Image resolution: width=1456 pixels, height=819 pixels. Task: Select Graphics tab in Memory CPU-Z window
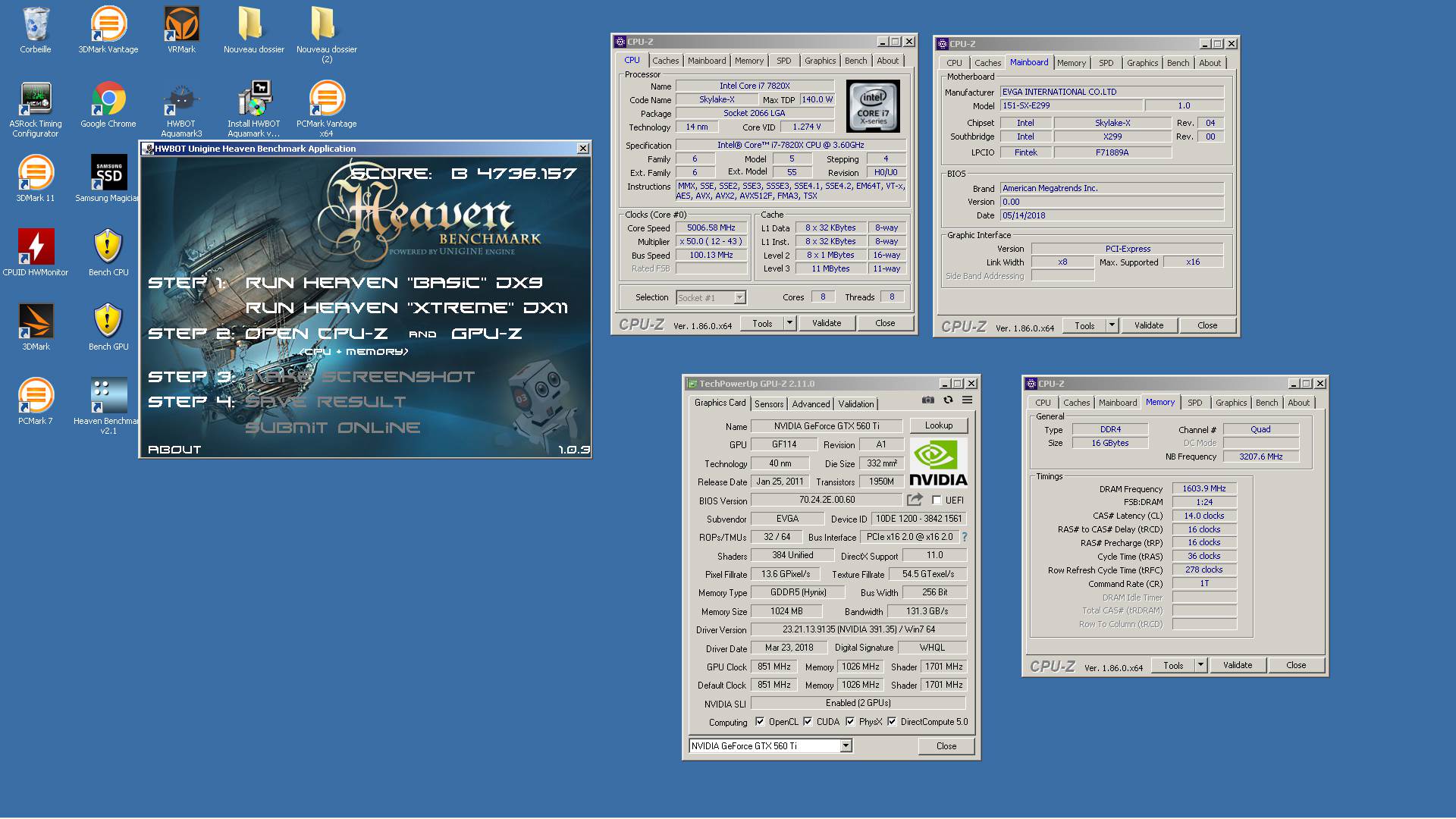click(x=1231, y=403)
